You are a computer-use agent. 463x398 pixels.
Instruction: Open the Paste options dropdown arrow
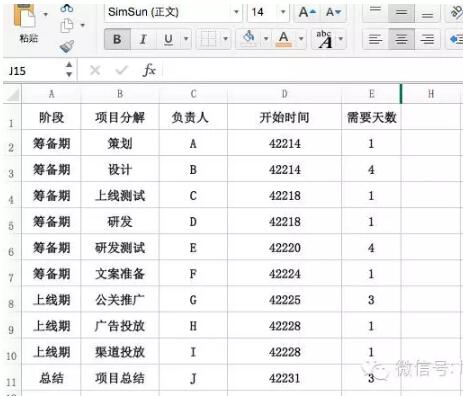pos(46,14)
